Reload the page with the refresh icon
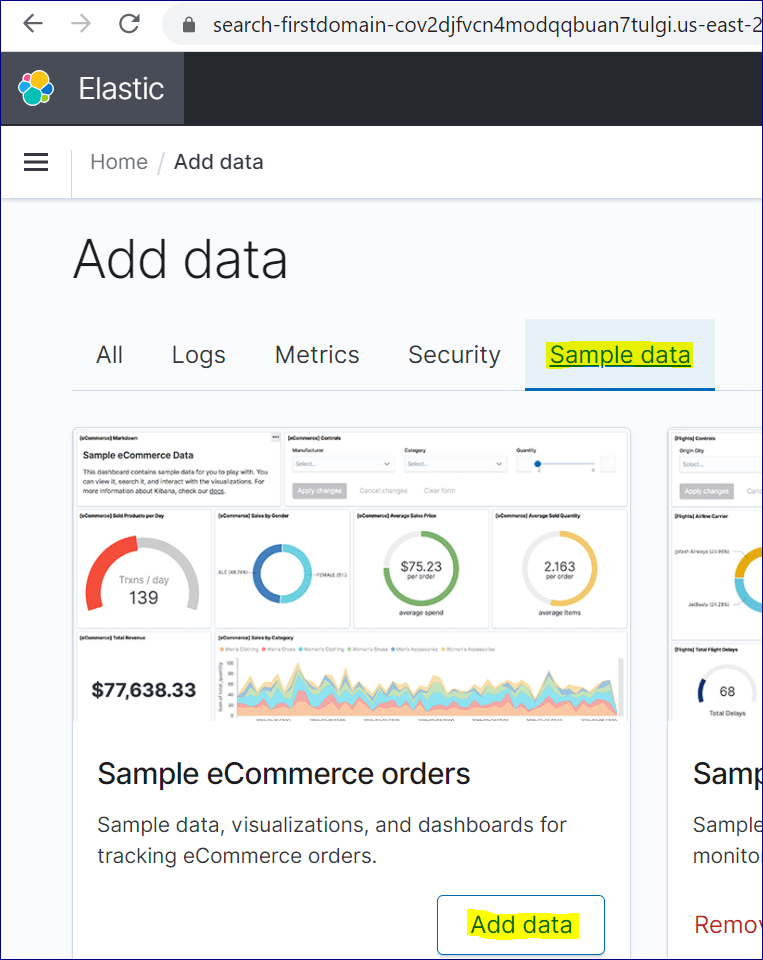Image resolution: width=763 pixels, height=960 pixels. tap(129, 24)
